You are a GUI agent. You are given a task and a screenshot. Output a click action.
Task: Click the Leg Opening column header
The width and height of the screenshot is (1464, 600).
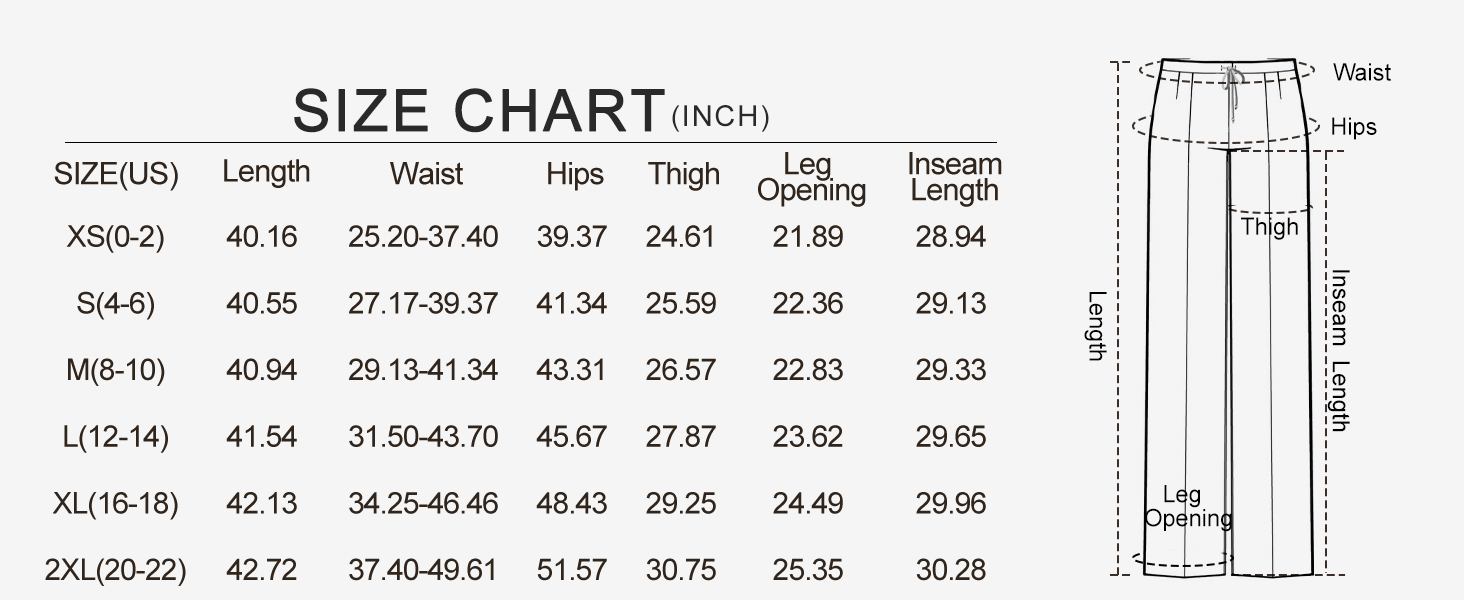click(811, 177)
